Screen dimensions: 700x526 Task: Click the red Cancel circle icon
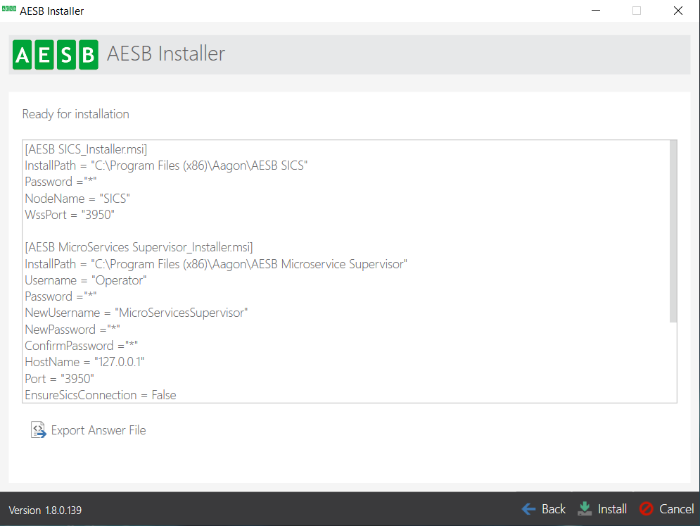tap(646, 509)
